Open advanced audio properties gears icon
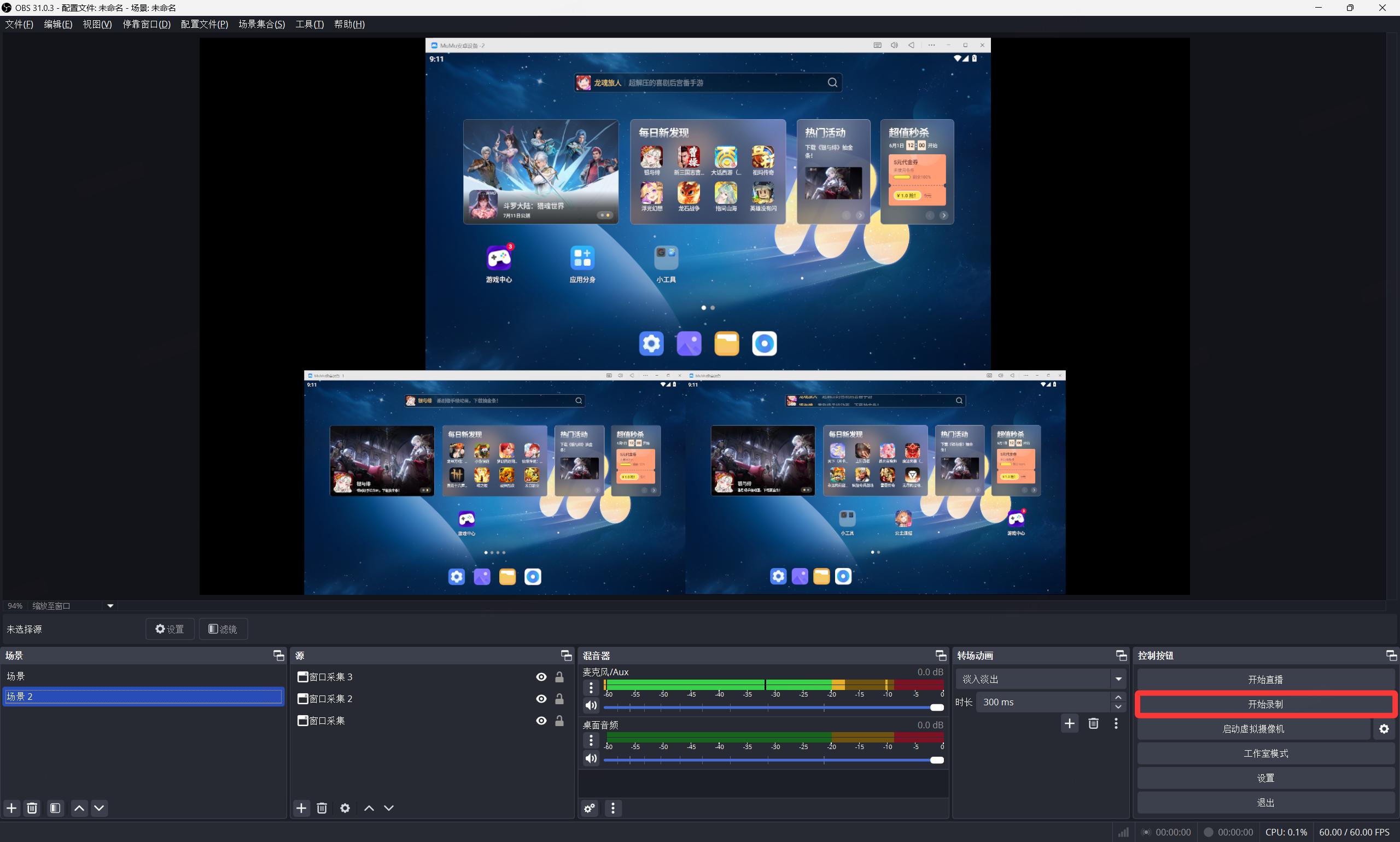 590,808
